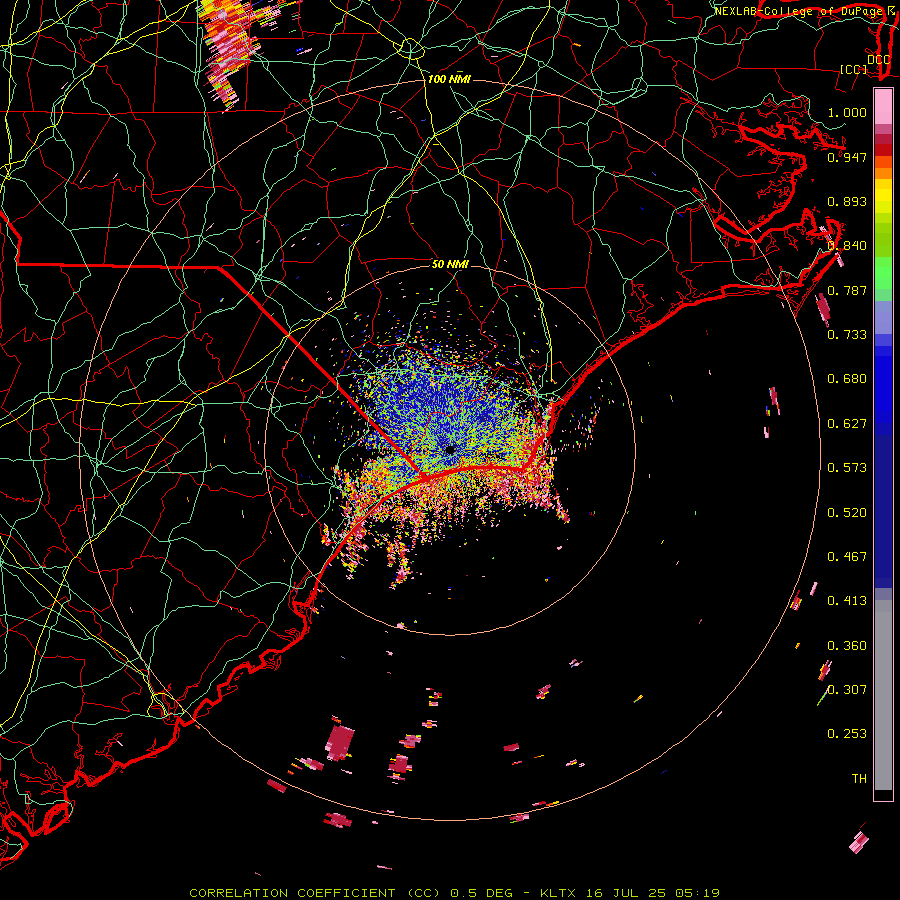Click the 0.893 color scale value

[x=847, y=201]
